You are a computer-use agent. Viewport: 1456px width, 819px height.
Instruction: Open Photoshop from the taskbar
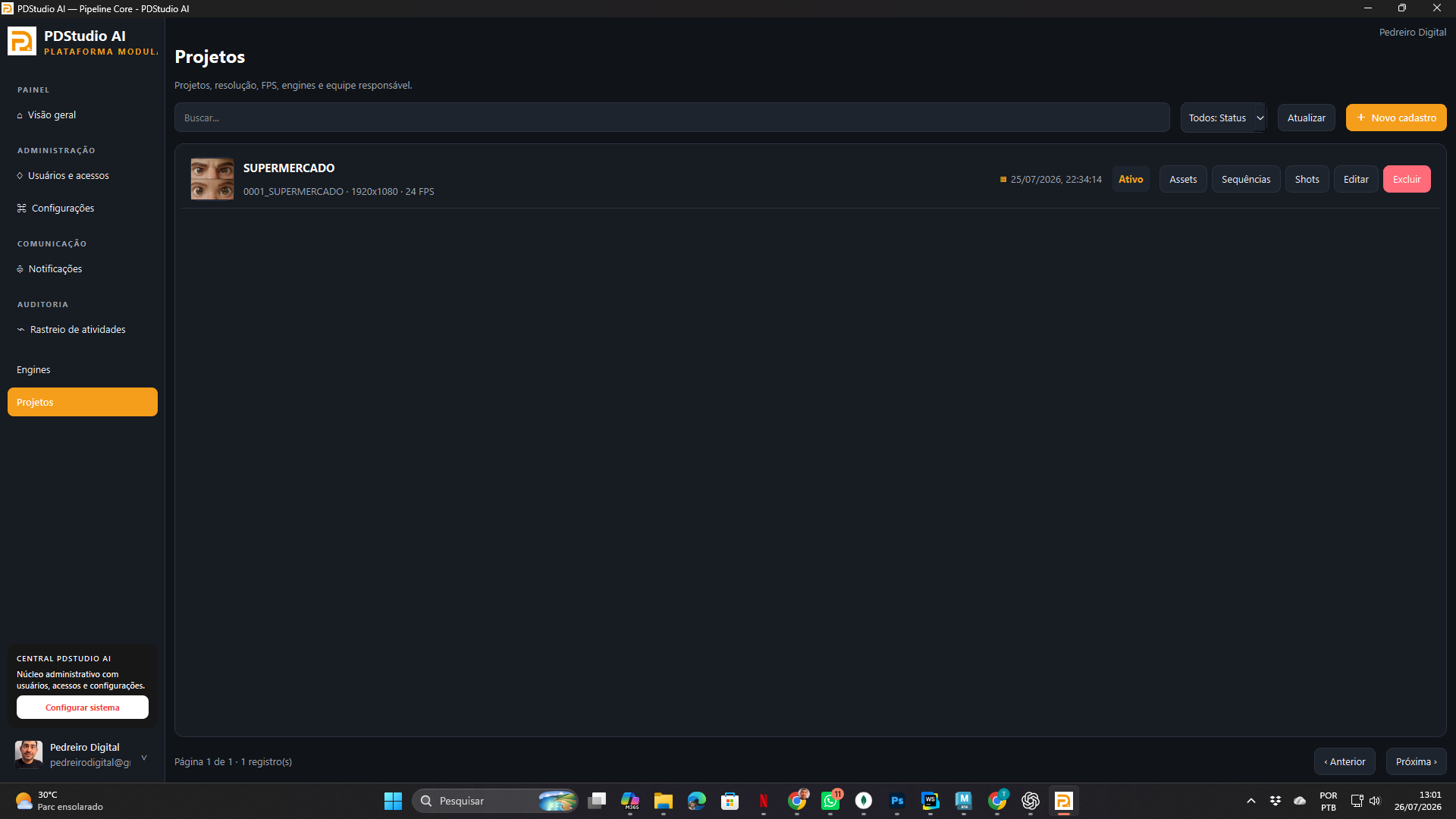(897, 801)
